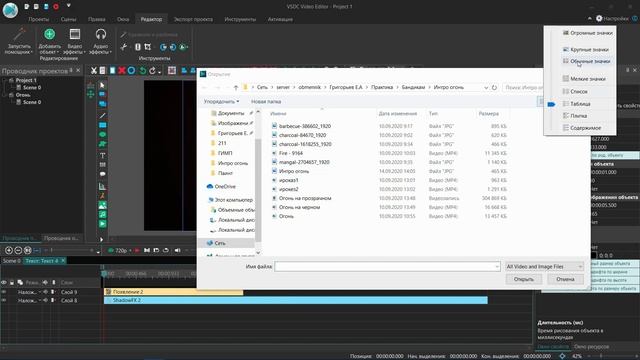Click the timeline volume speaker icon
Viewport: 640px width, 360px height.
[178, 250]
